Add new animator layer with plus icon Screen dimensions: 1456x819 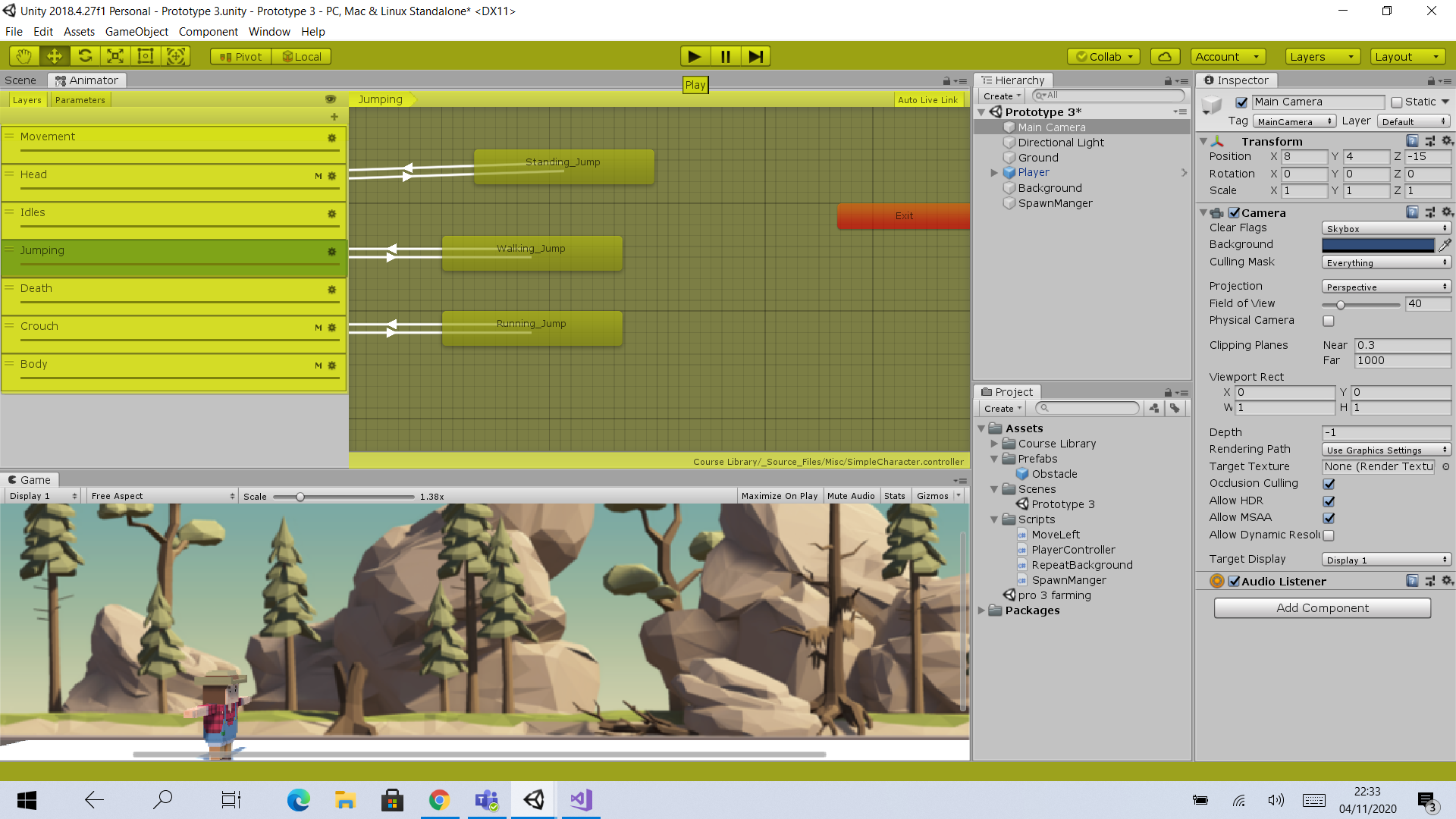[334, 117]
